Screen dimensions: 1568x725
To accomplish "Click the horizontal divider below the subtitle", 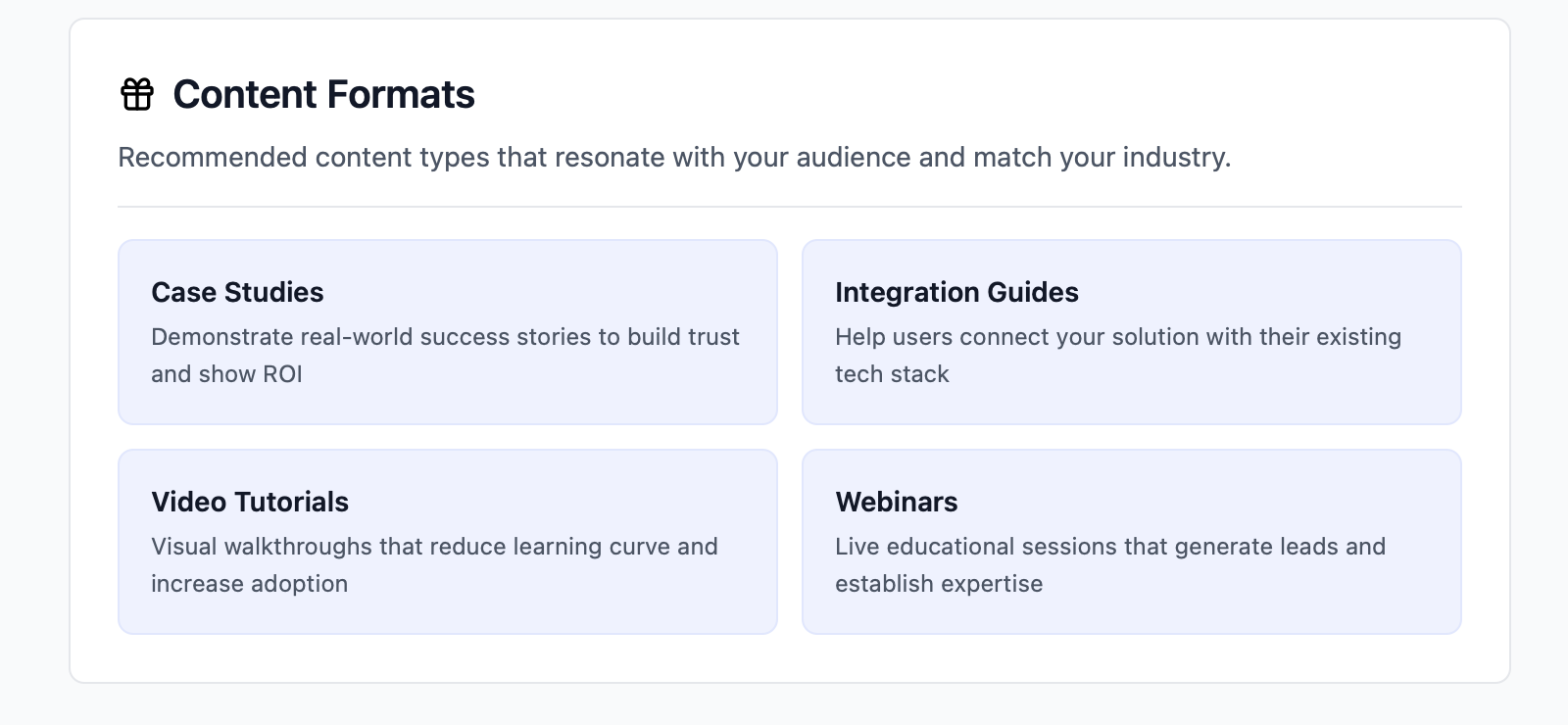I will point(789,207).
